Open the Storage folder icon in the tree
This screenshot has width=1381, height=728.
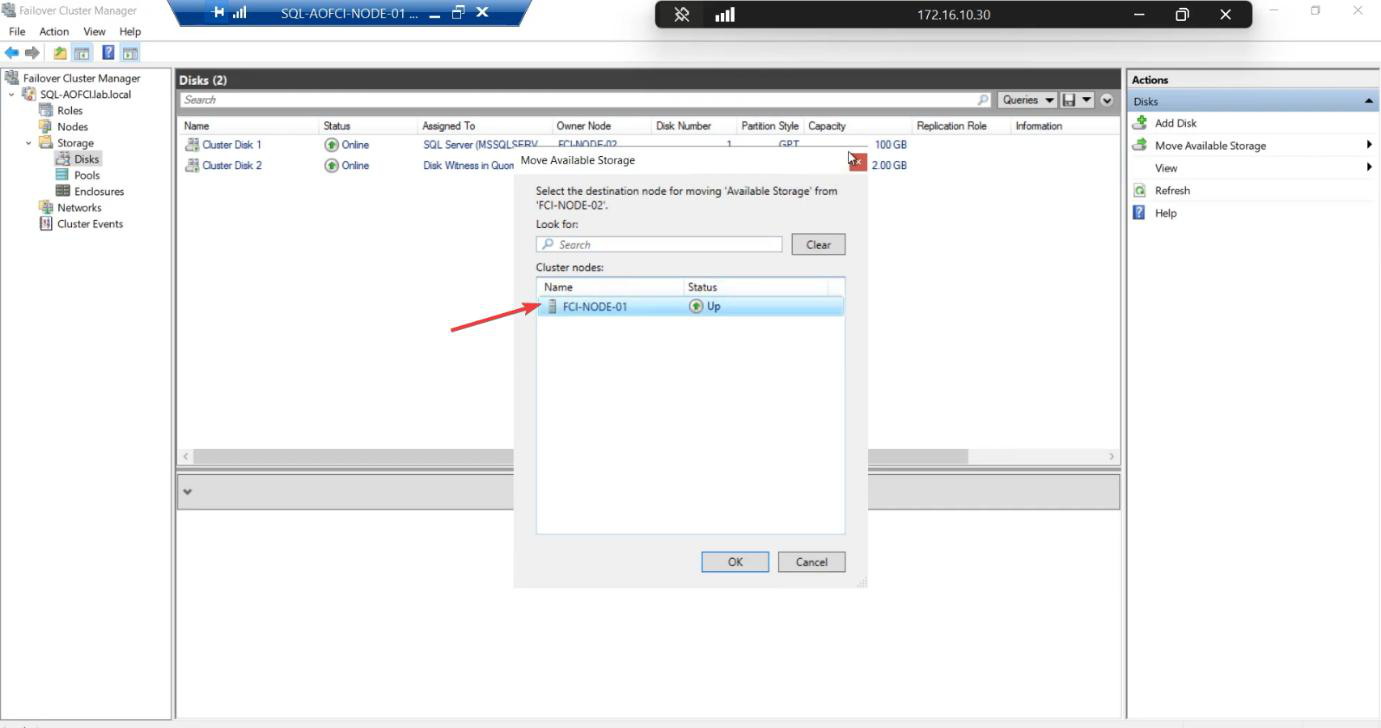46,143
